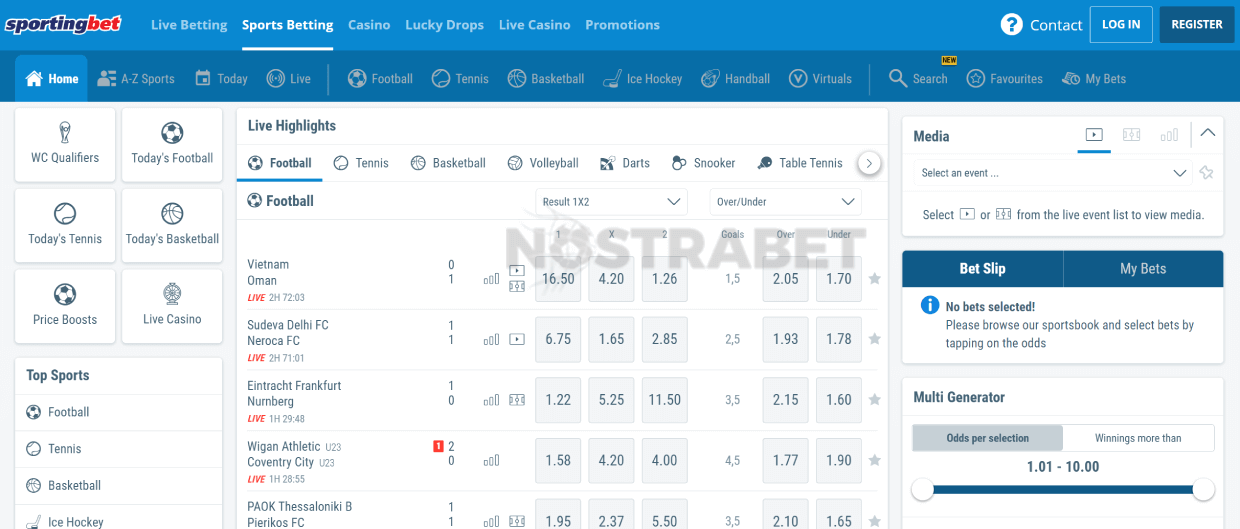Click right handle of odds range slider
This screenshot has height=529, width=1240.
coord(1203,489)
